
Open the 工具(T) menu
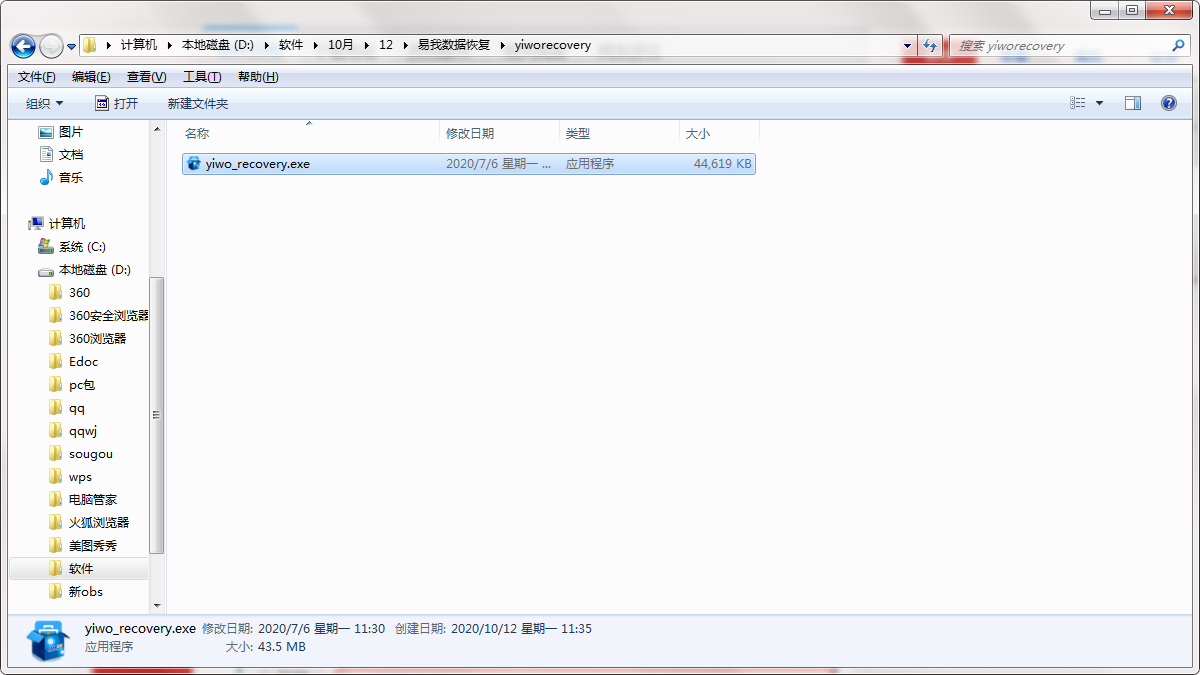(202, 77)
